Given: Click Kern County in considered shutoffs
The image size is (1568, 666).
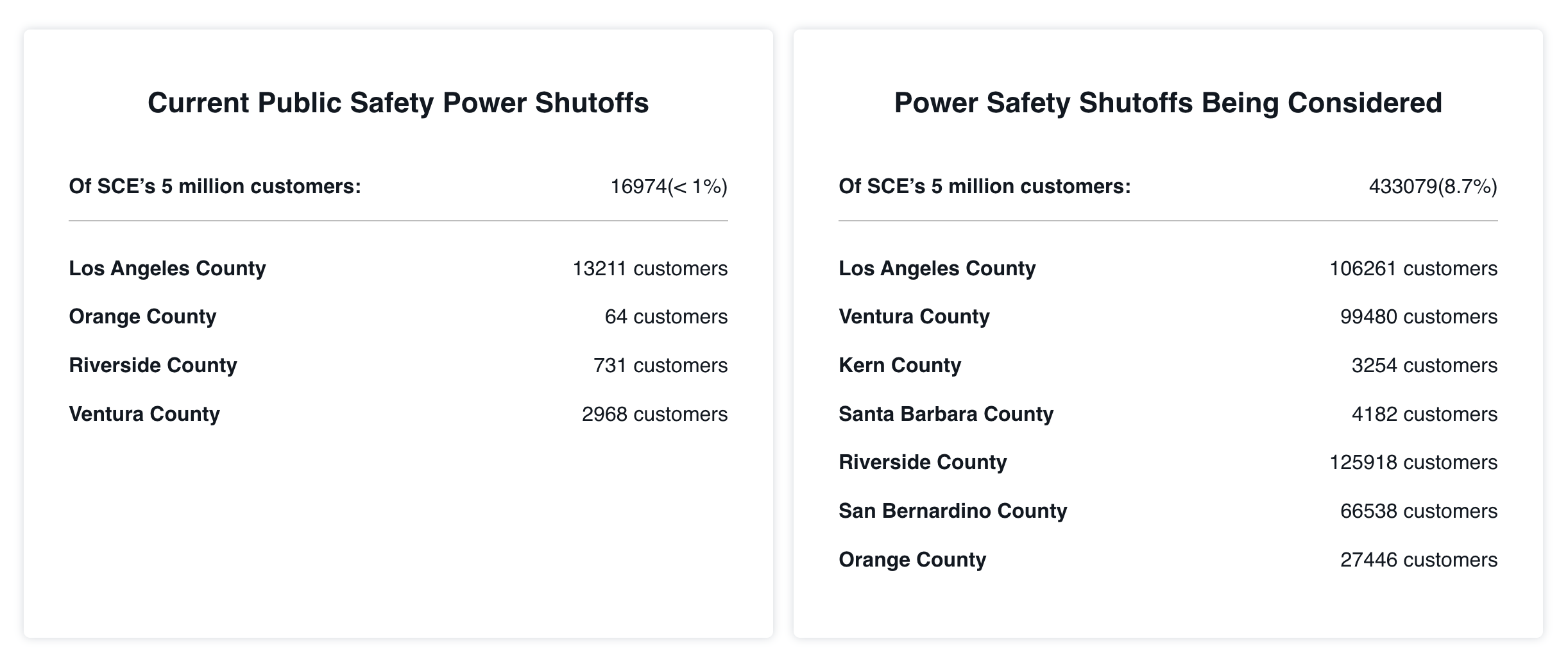Looking at the screenshot, I should (899, 365).
